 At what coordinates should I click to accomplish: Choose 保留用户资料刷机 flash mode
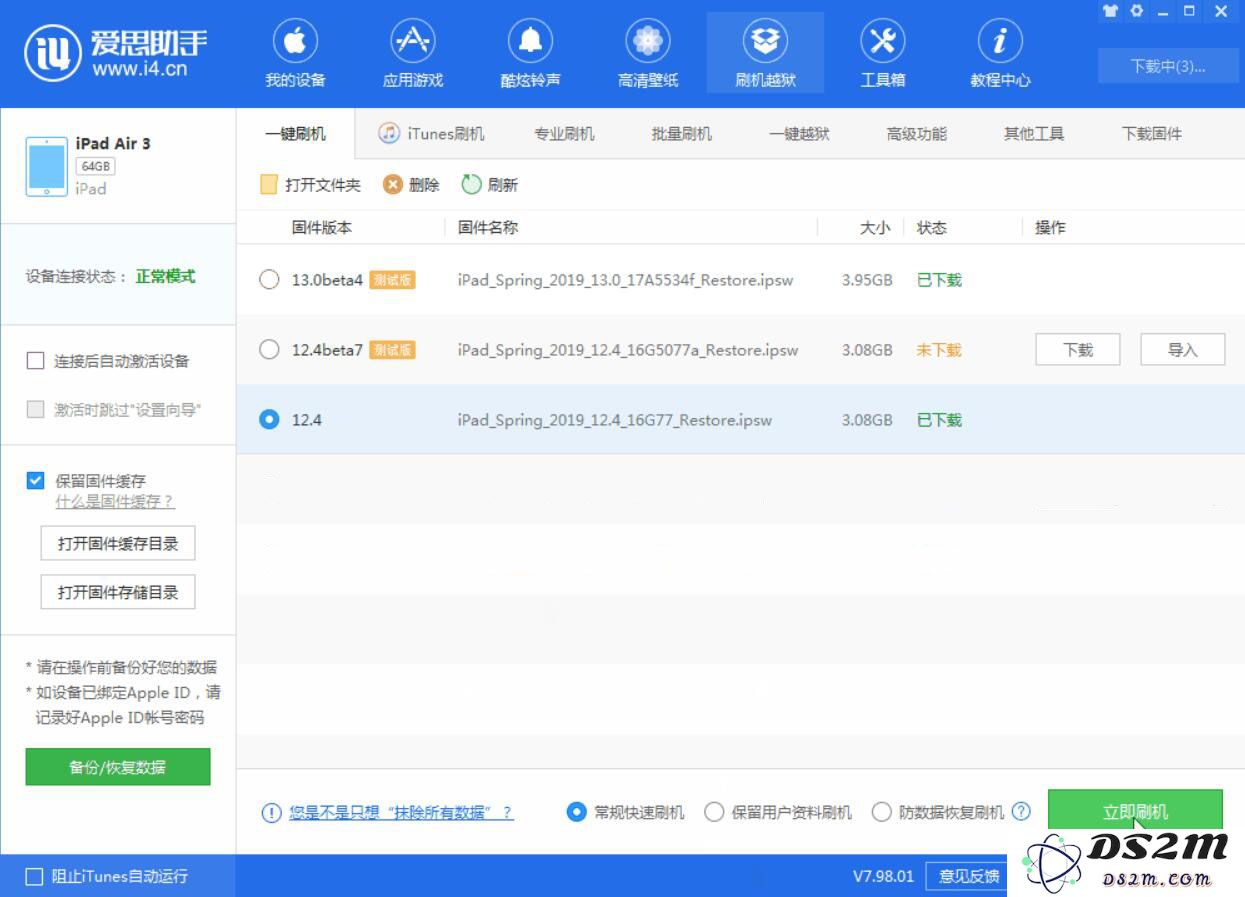714,812
